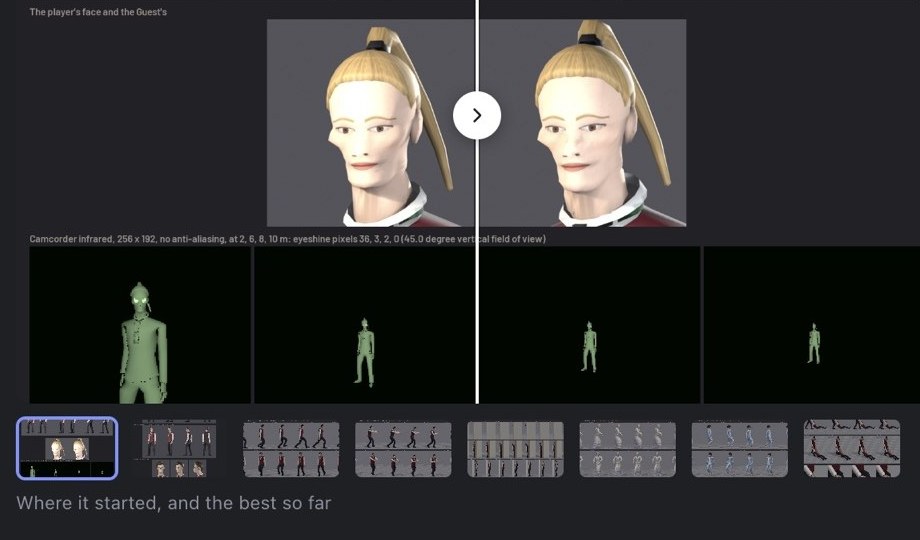The width and height of the screenshot is (920, 540).
Task: Open the second thumbnail with character heads
Action: tap(178, 448)
